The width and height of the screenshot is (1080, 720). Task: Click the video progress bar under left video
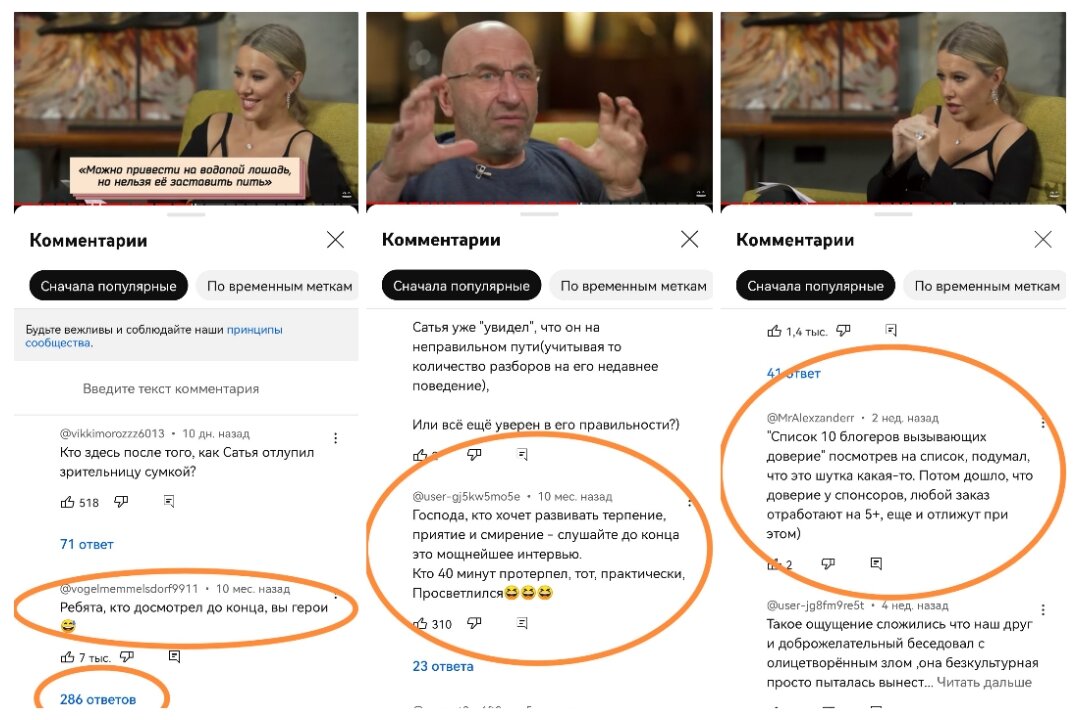[186, 204]
